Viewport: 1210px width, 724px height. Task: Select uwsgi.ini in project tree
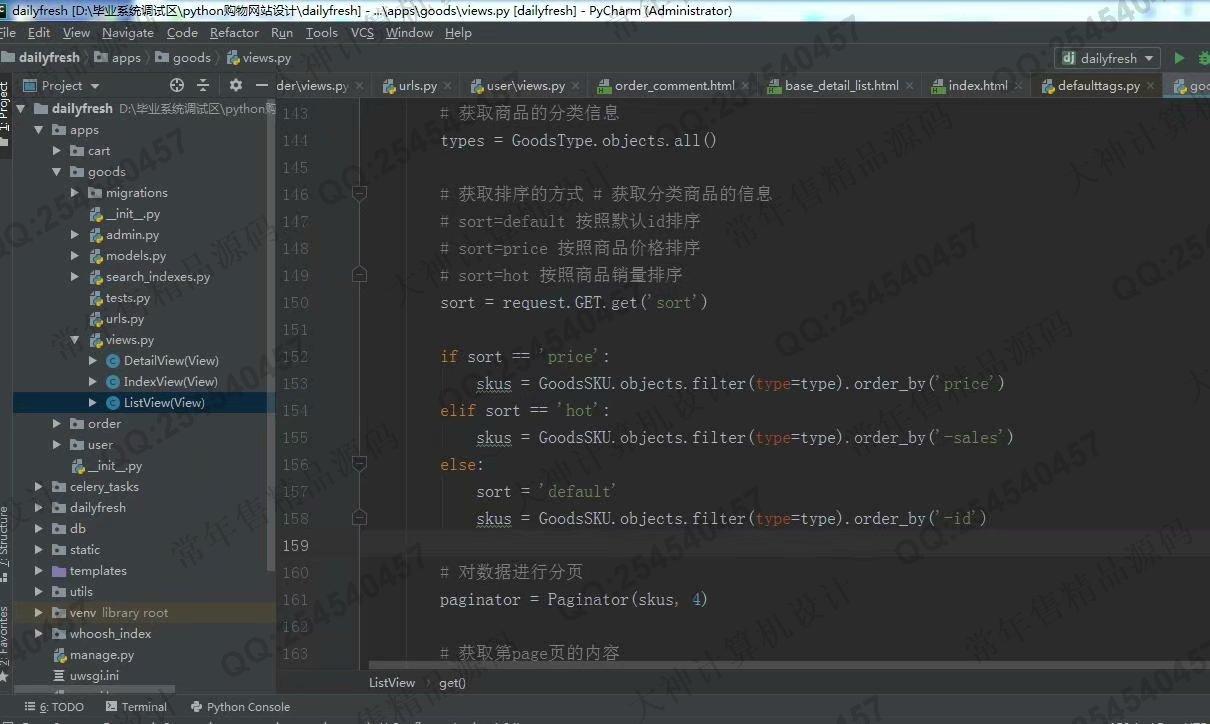(x=86, y=676)
